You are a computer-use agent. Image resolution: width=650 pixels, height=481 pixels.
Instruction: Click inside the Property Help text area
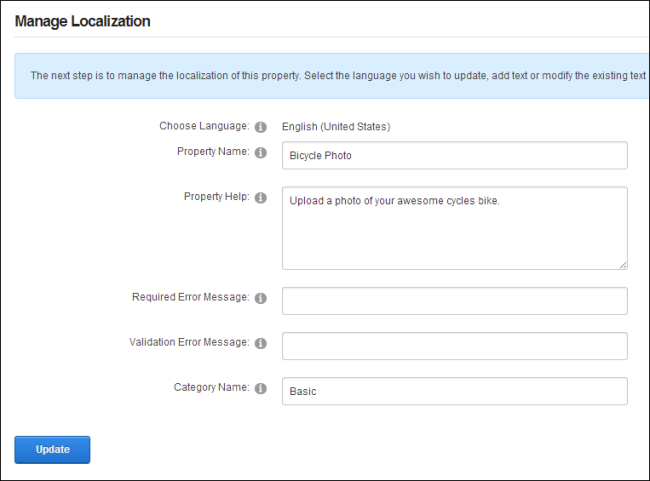pyautogui.click(x=455, y=228)
